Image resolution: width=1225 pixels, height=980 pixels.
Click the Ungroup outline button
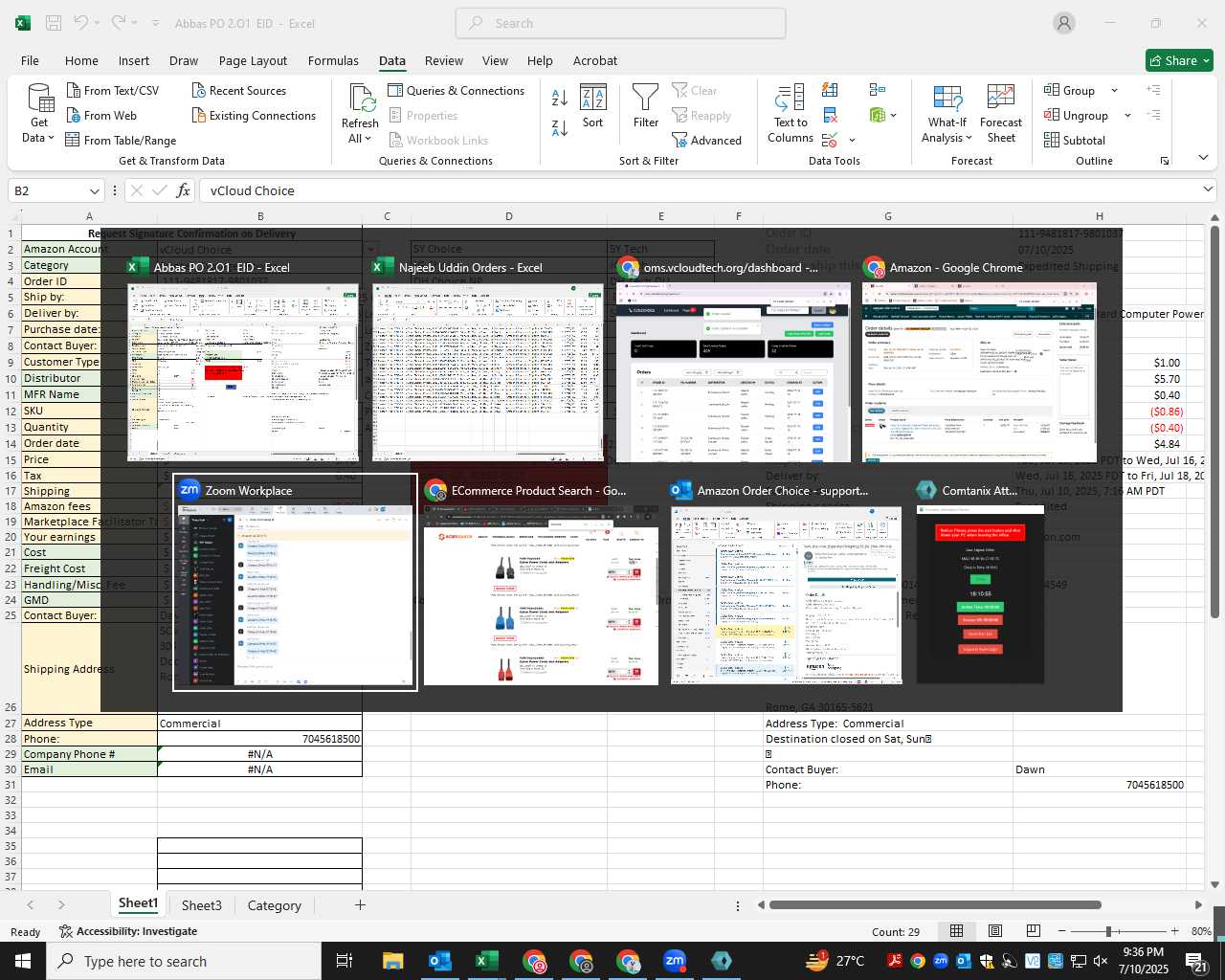point(1077,116)
